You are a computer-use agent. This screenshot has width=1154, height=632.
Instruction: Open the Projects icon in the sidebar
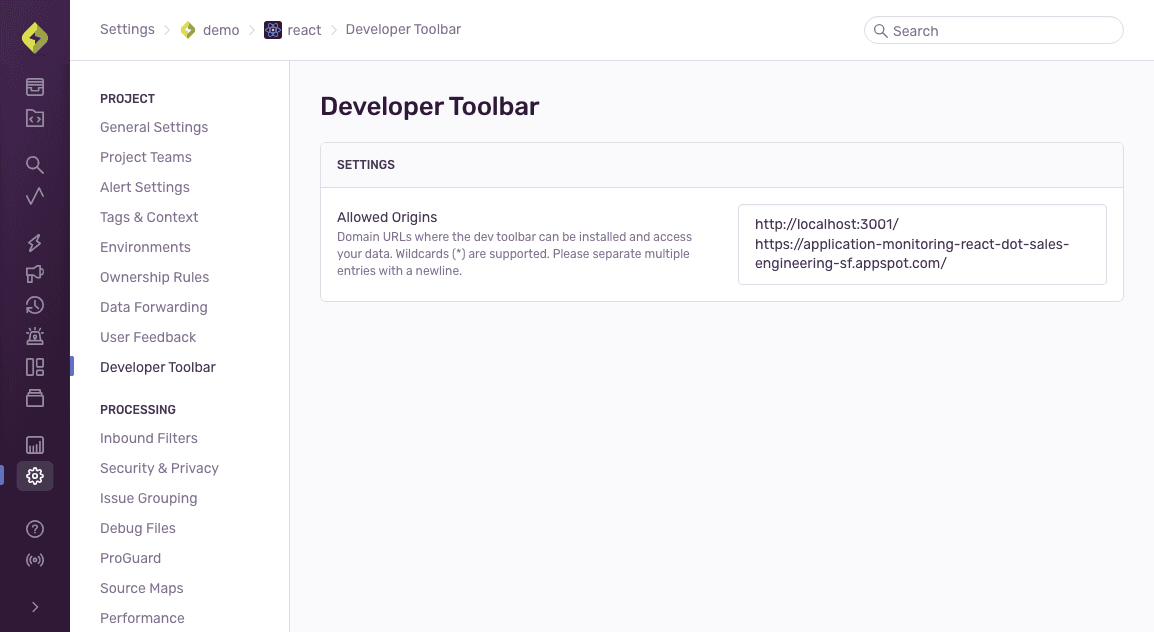tap(34, 117)
